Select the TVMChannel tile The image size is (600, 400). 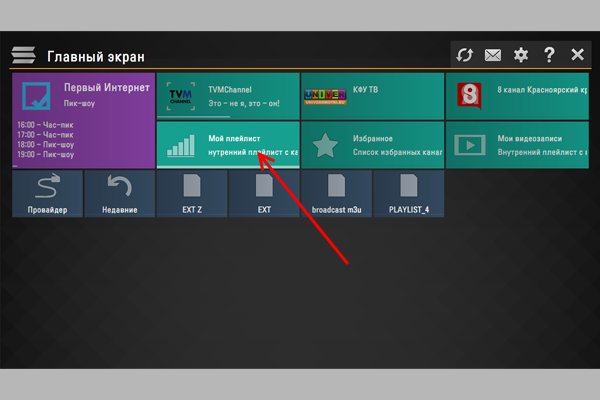[228, 95]
